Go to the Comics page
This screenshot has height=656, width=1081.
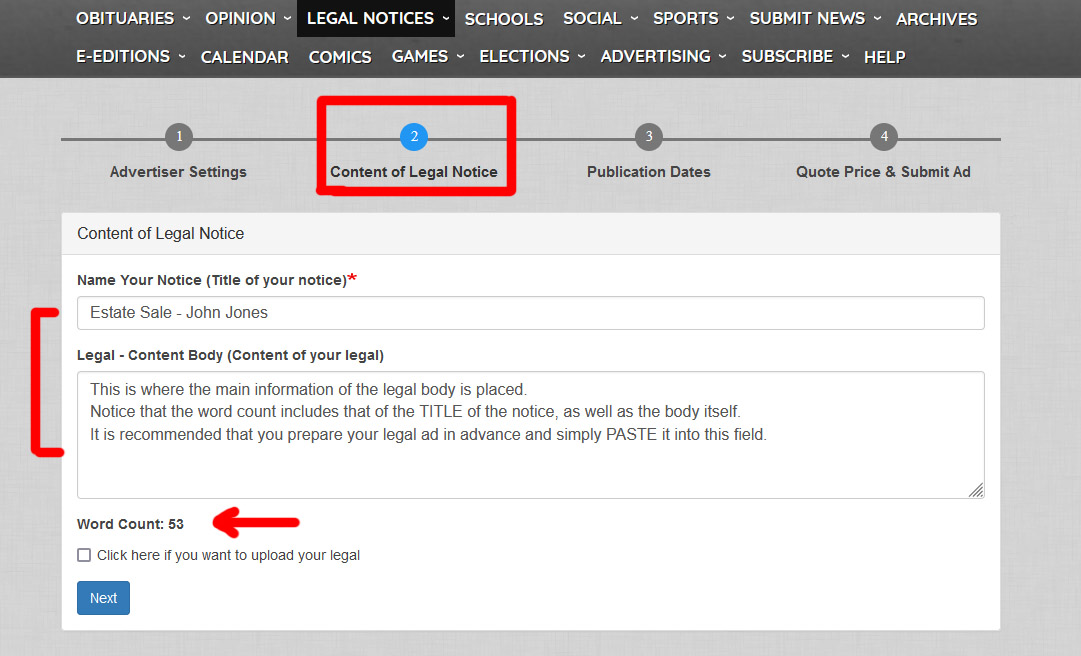pyautogui.click(x=340, y=57)
